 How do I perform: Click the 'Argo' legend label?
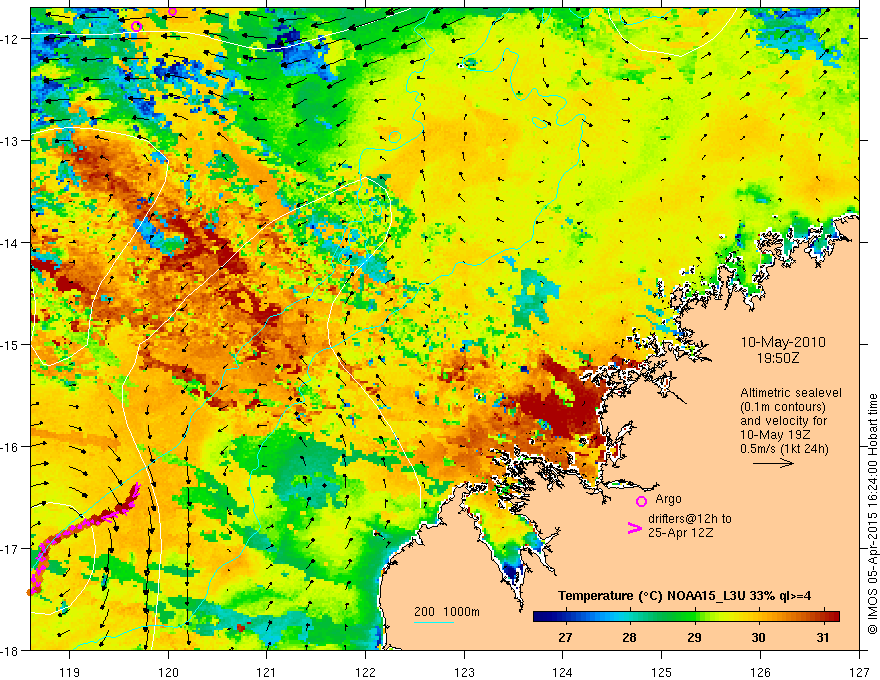[668, 499]
